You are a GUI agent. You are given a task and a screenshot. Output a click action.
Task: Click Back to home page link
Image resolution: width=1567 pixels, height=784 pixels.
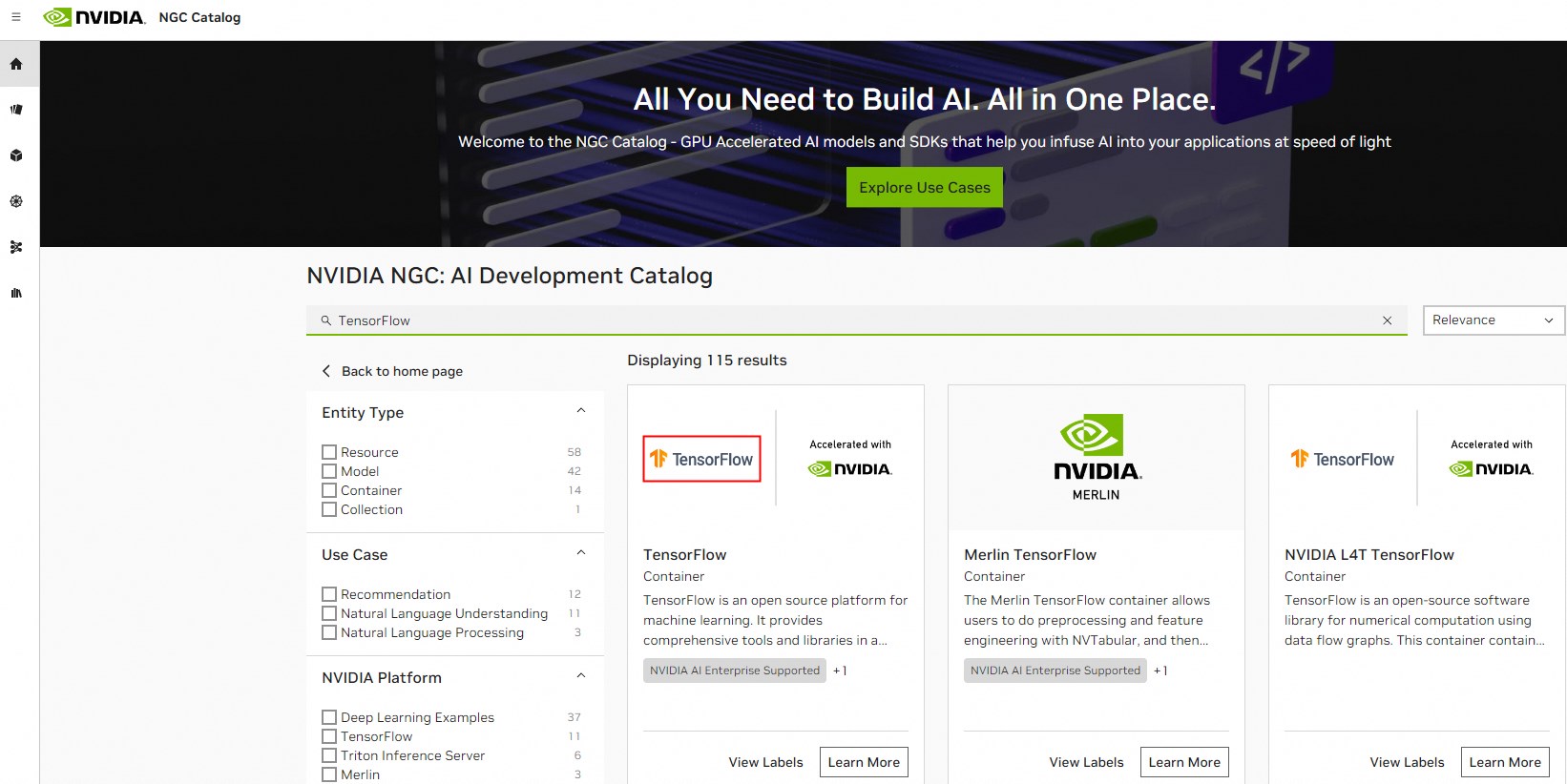click(x=402, y=371)
